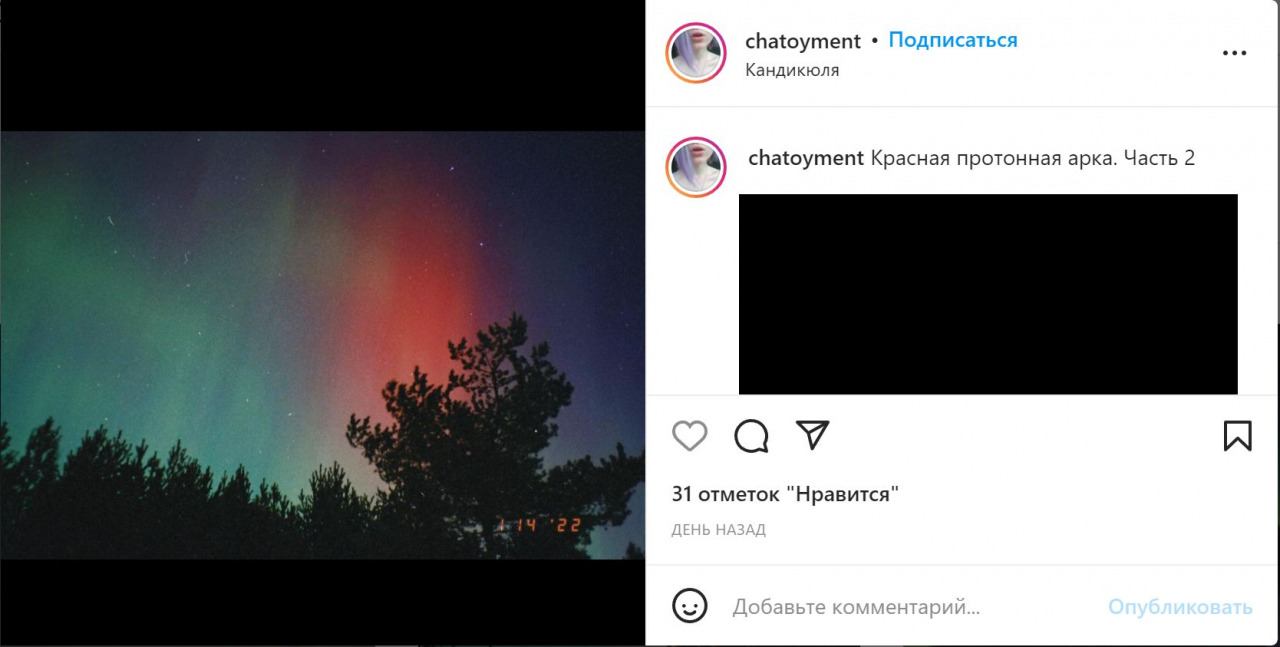The width and height of the screenshot is (1280, 647).
Task: Click the Опубликовать button
Action: pyautogui.click(x=1180, y=607)
